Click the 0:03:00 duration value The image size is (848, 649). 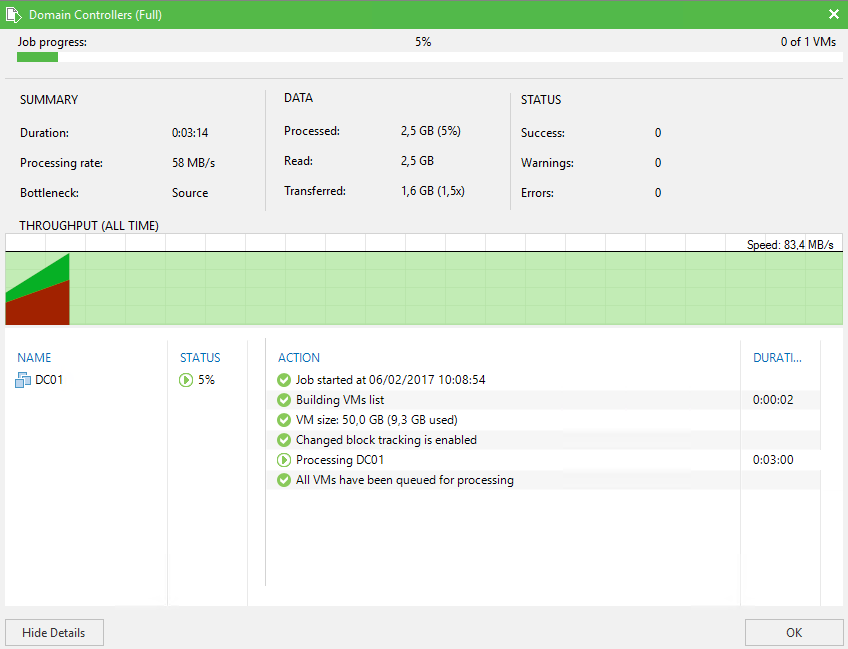click(x=773, y=460)
